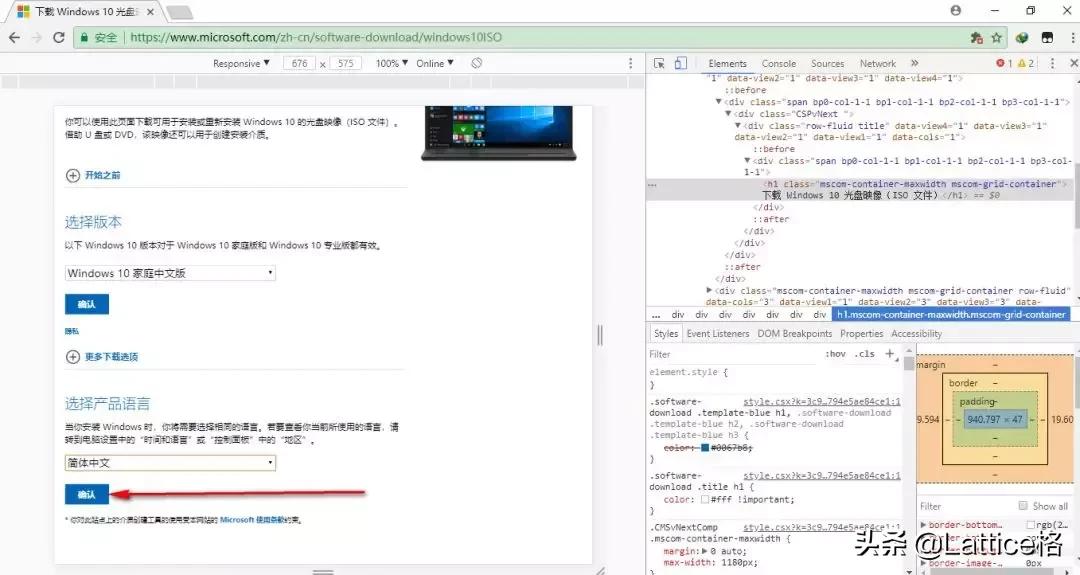Click the box model content size 940.797 × 47
The image size is (1080, 575).
click(995, 419)
